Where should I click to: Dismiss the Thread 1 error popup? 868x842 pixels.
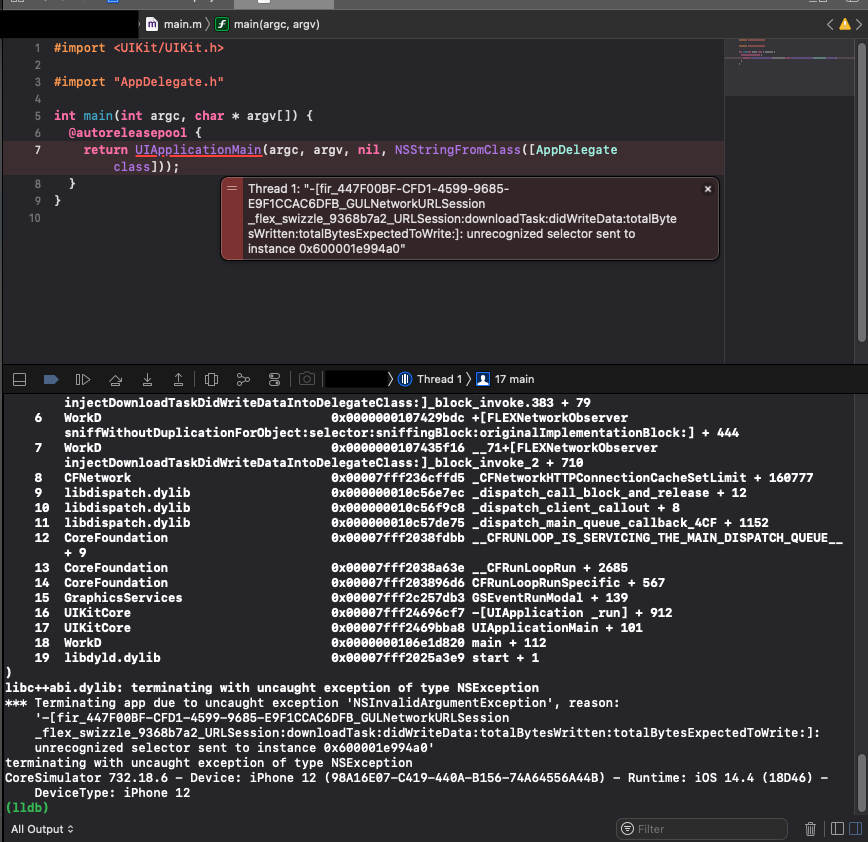(707, 189)
